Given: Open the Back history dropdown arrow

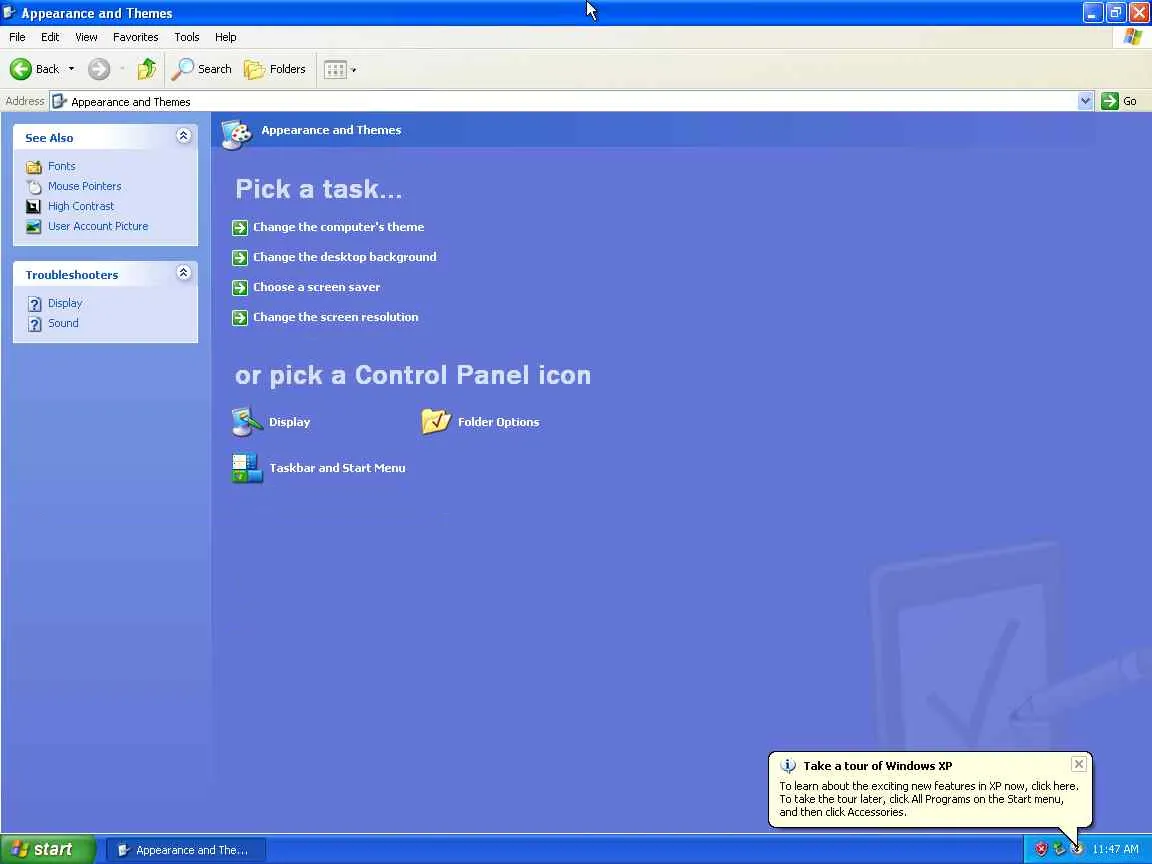Looking at the screenshot, I should coord(71,69).
